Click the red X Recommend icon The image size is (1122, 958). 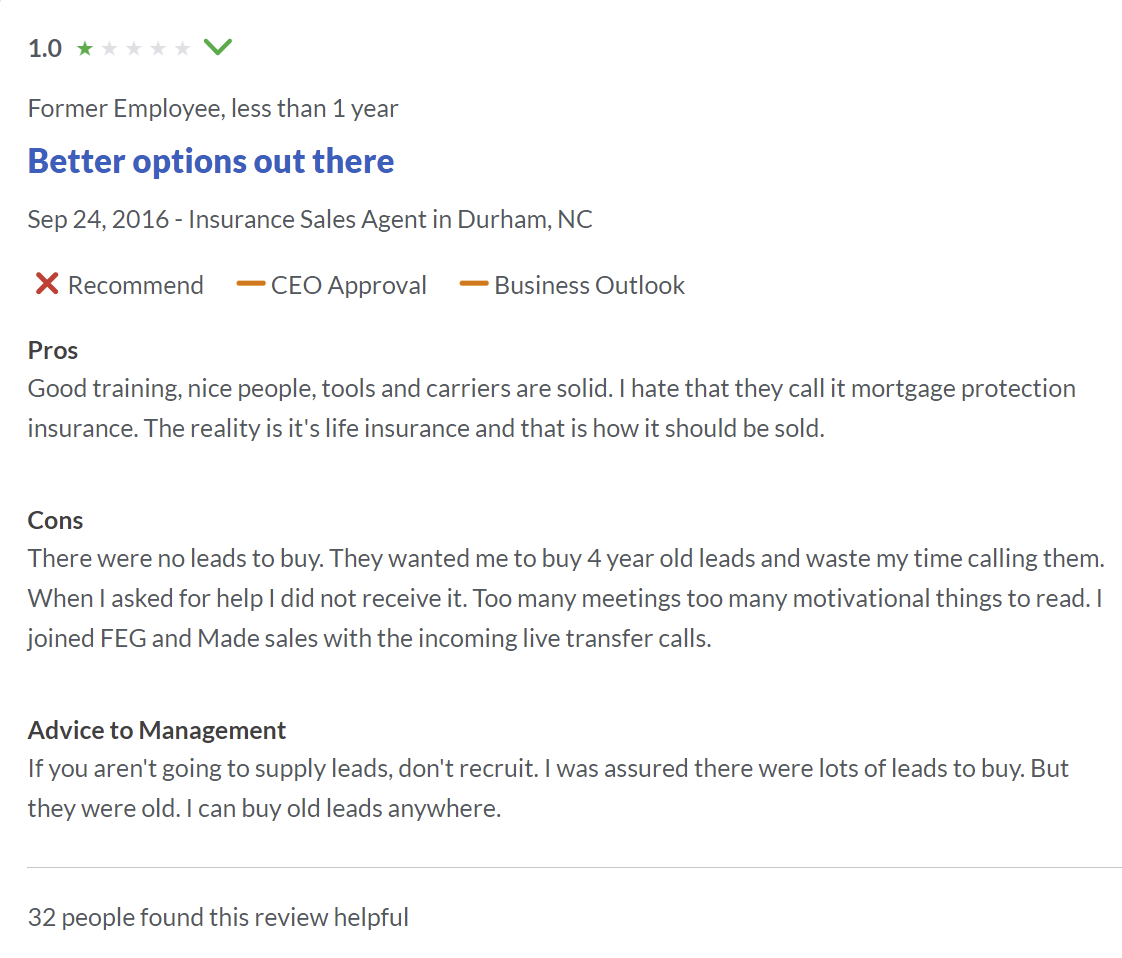pos(46,285)
